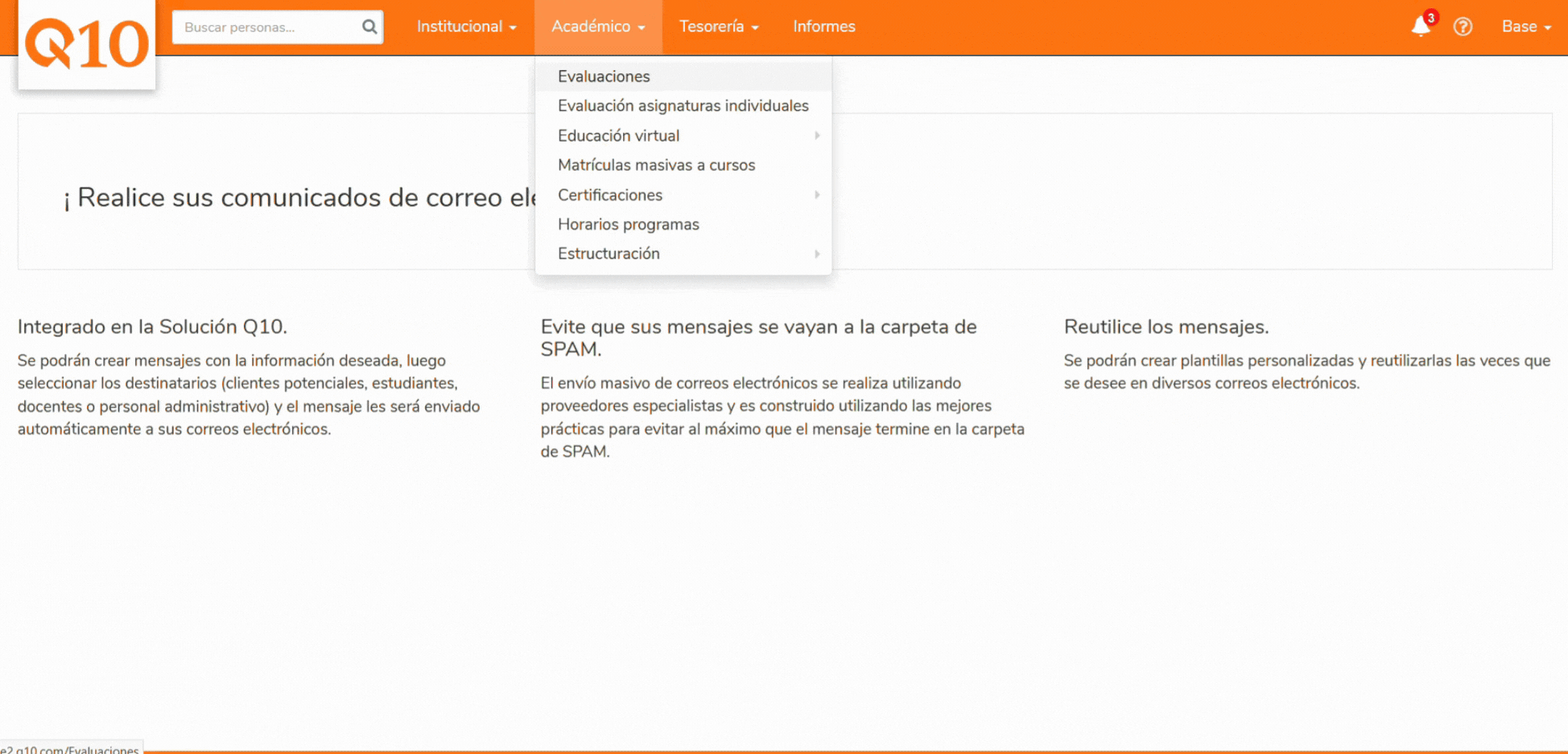Expand the Certificaciones submenu
The image size is (1568, 754).
click(683, 195)
